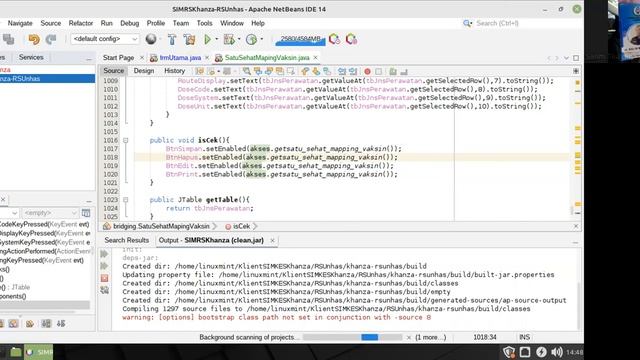
Task: Select the Source editor view button
Action: 113,71
